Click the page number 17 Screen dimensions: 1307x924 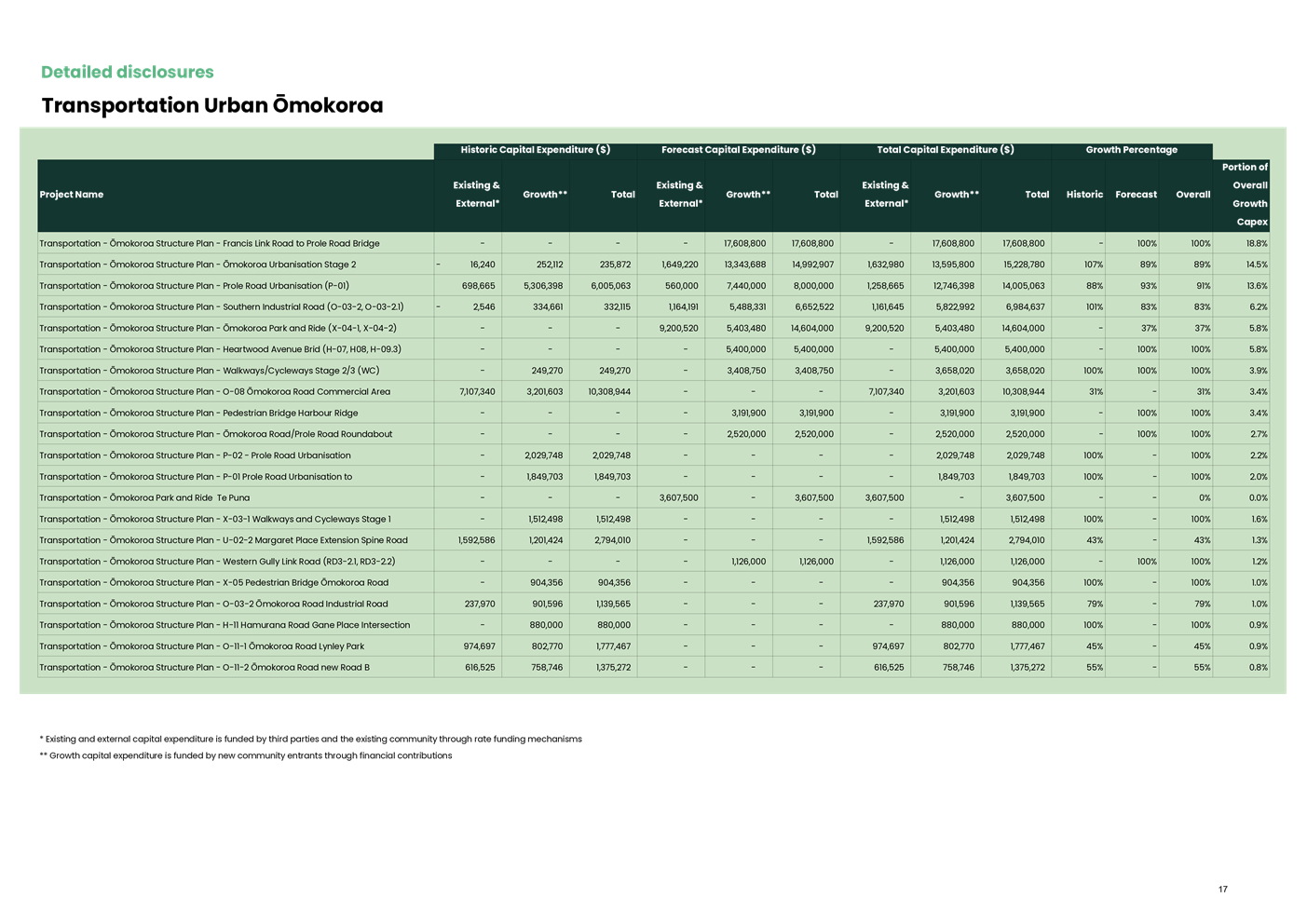[1222, 890]
